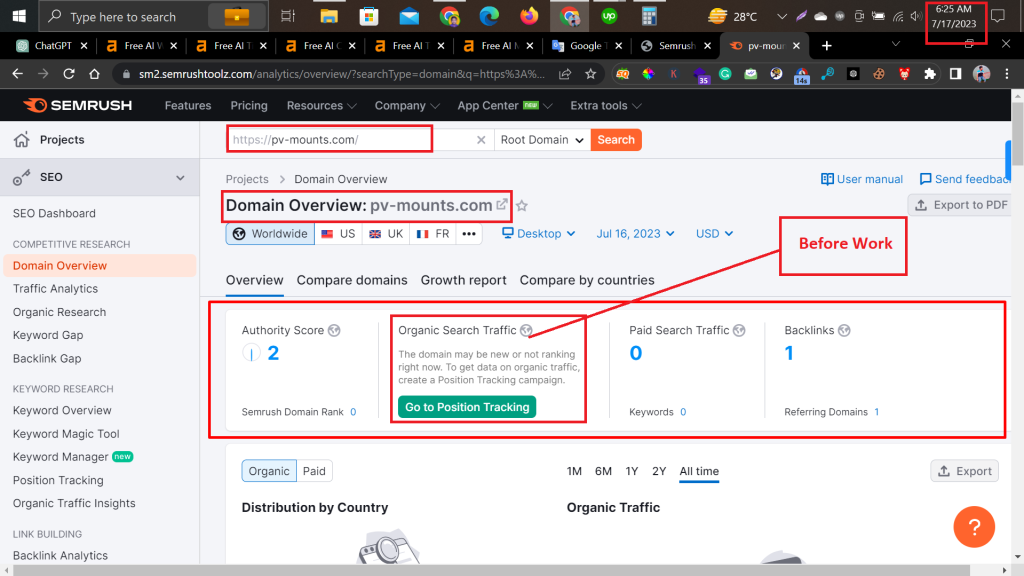Star the pv-mounts.com domain as favorite
This screenshot has width=1024, height=576.
522,206
